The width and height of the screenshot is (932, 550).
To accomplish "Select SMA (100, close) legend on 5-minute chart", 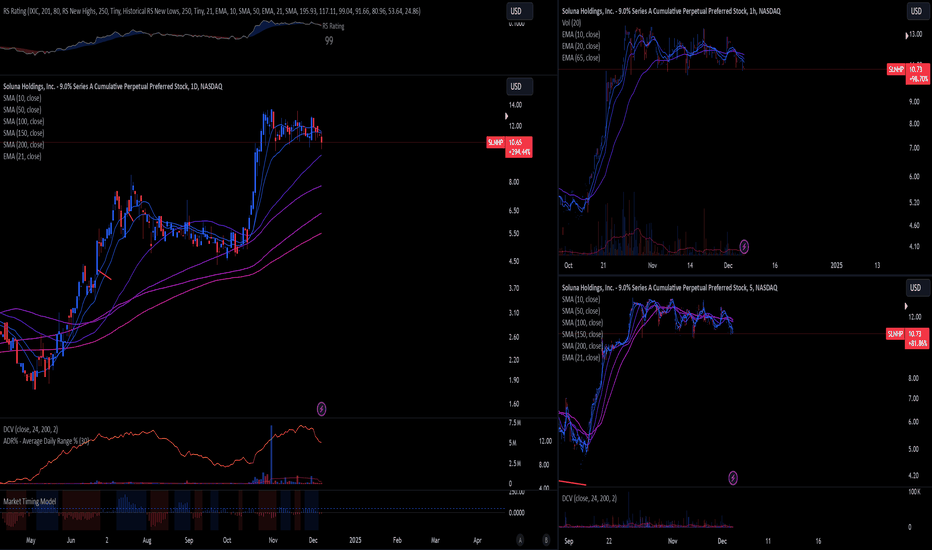I will click(x=582, y=323).
